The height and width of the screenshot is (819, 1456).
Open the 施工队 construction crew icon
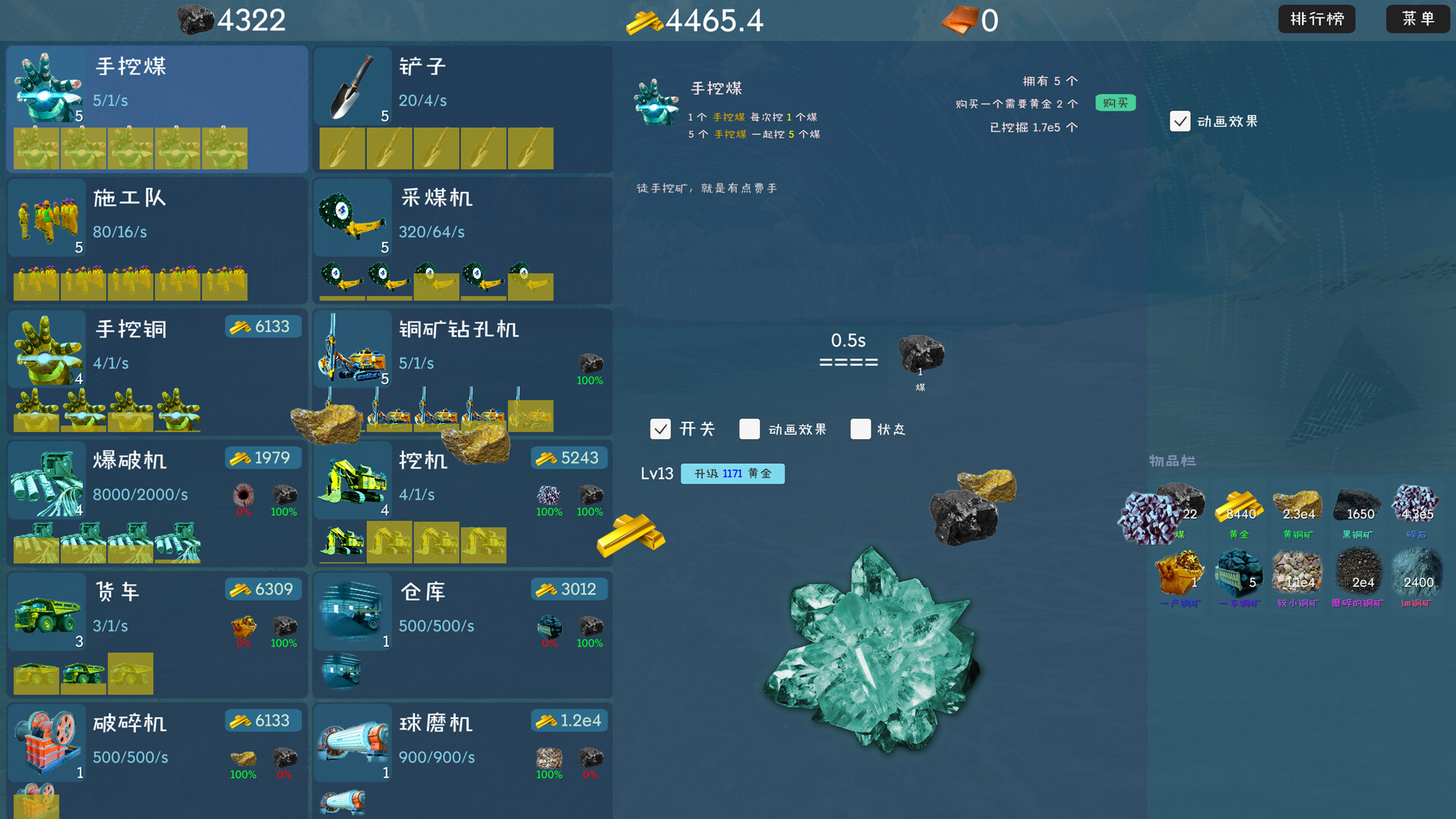coord(47,218)
